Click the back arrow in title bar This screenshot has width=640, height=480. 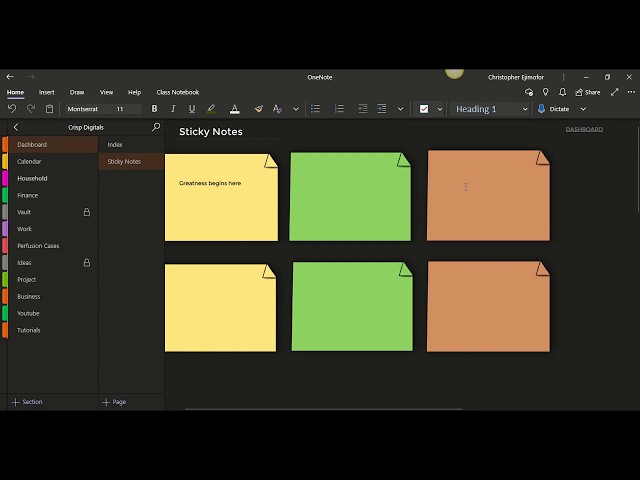point(10,77)
